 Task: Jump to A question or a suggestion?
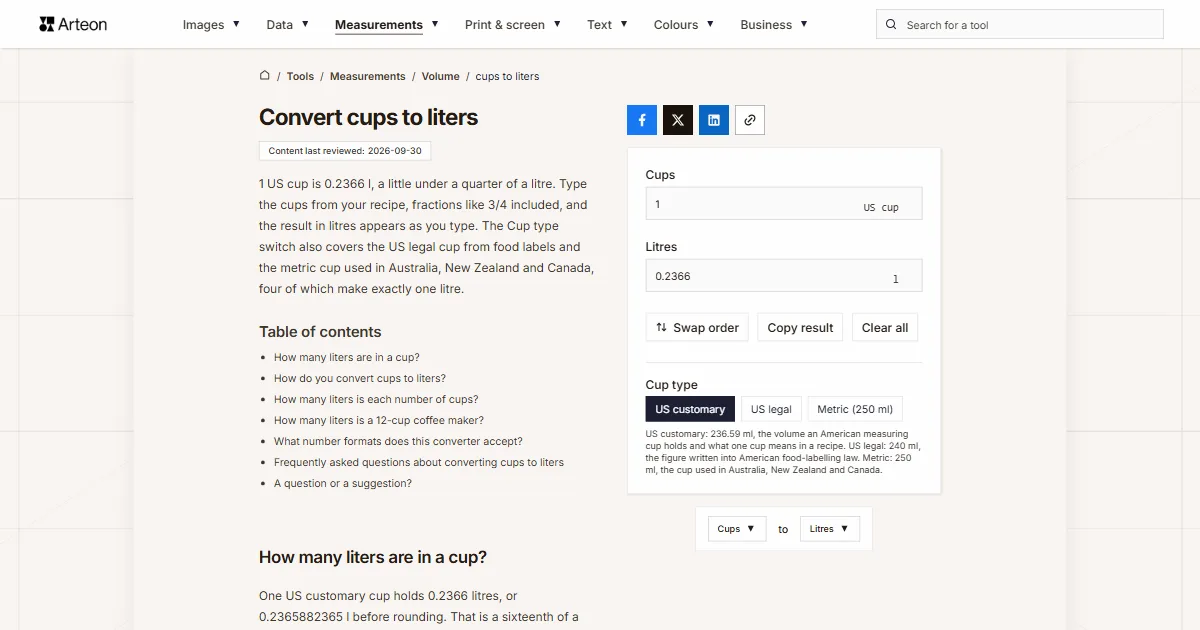point(343,483)
